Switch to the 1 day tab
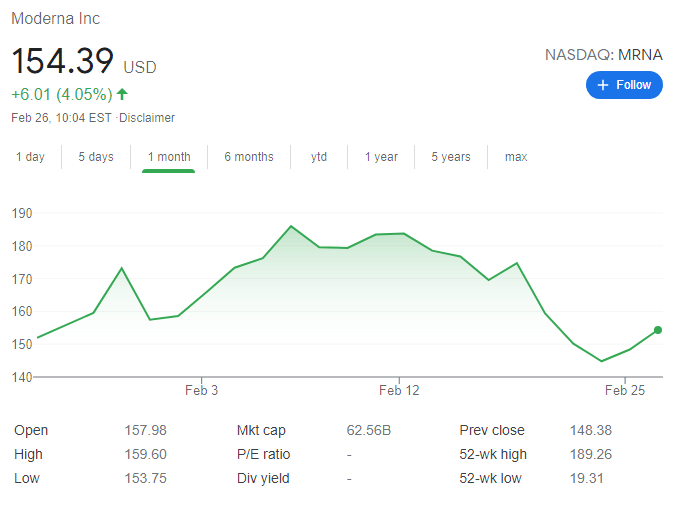 30,157
